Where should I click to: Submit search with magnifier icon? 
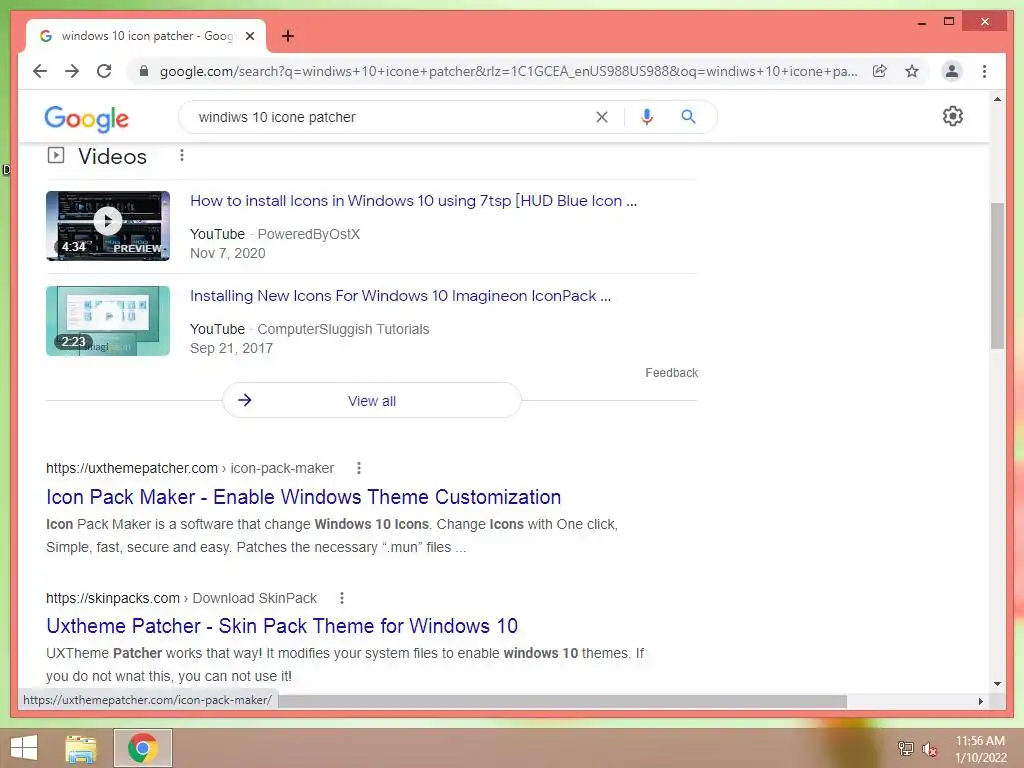click(x=688, y=117)
